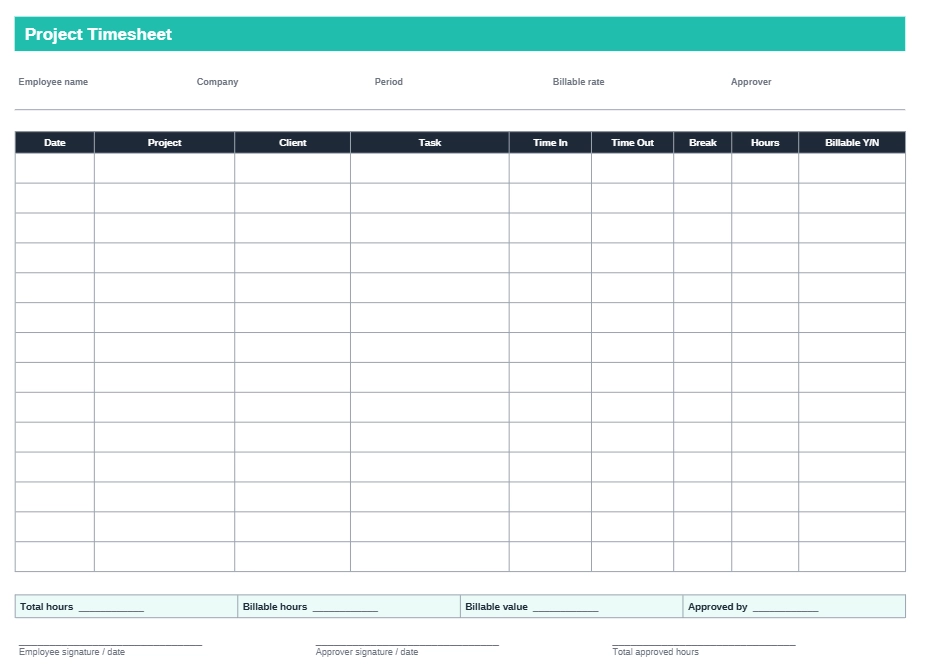The width and height of the screenshot is (925, 669).
Task: Select the Total hours label
Action: [47, 607]
